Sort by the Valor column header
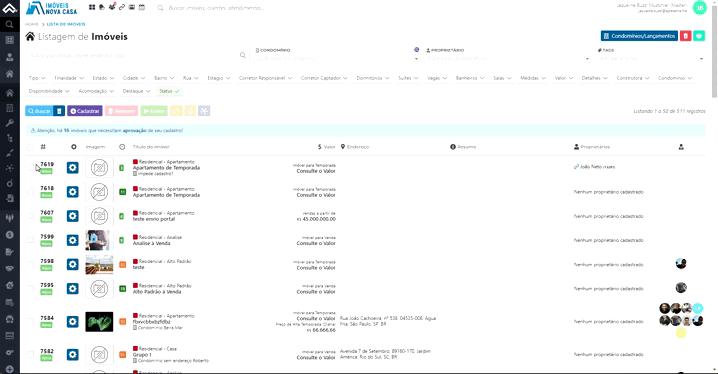 point(326,147)
